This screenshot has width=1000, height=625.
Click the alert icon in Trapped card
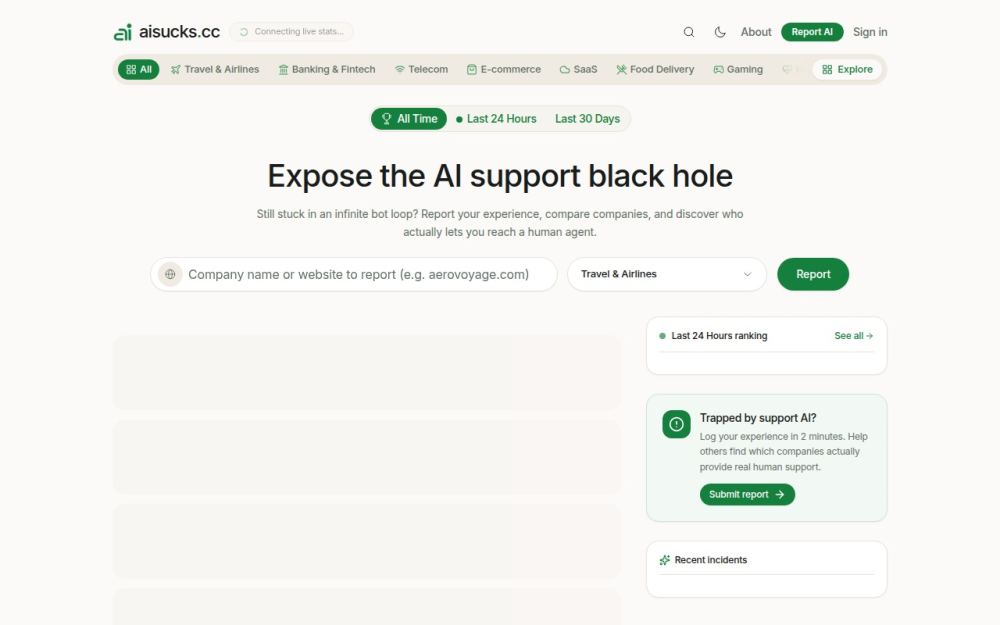click(x=676, y=424)
